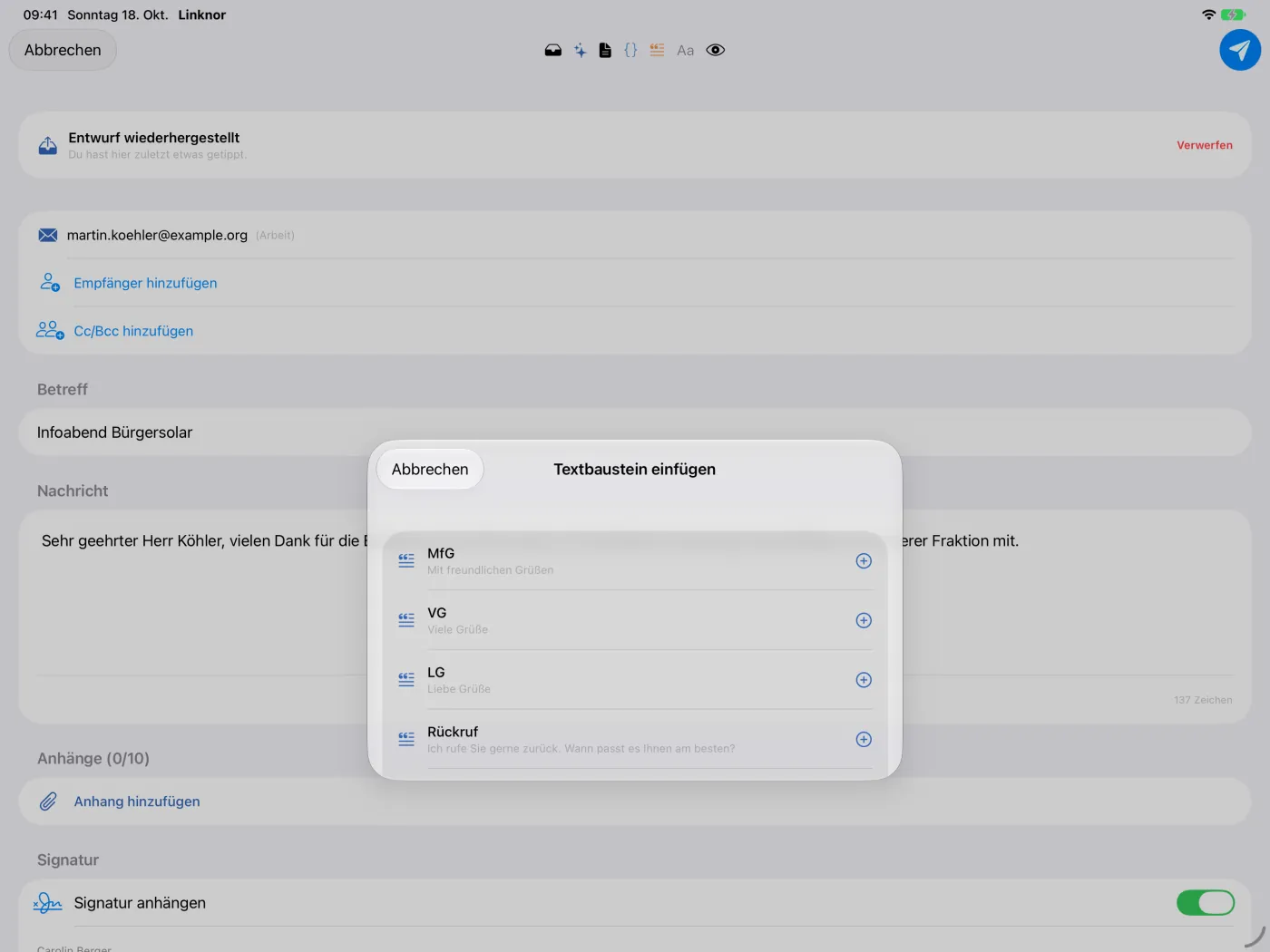The width and height of the screenshot is (1270, 952).
Task: Open the Aa text formatting options
Action: pyautogui.click(x=686, y=51)
